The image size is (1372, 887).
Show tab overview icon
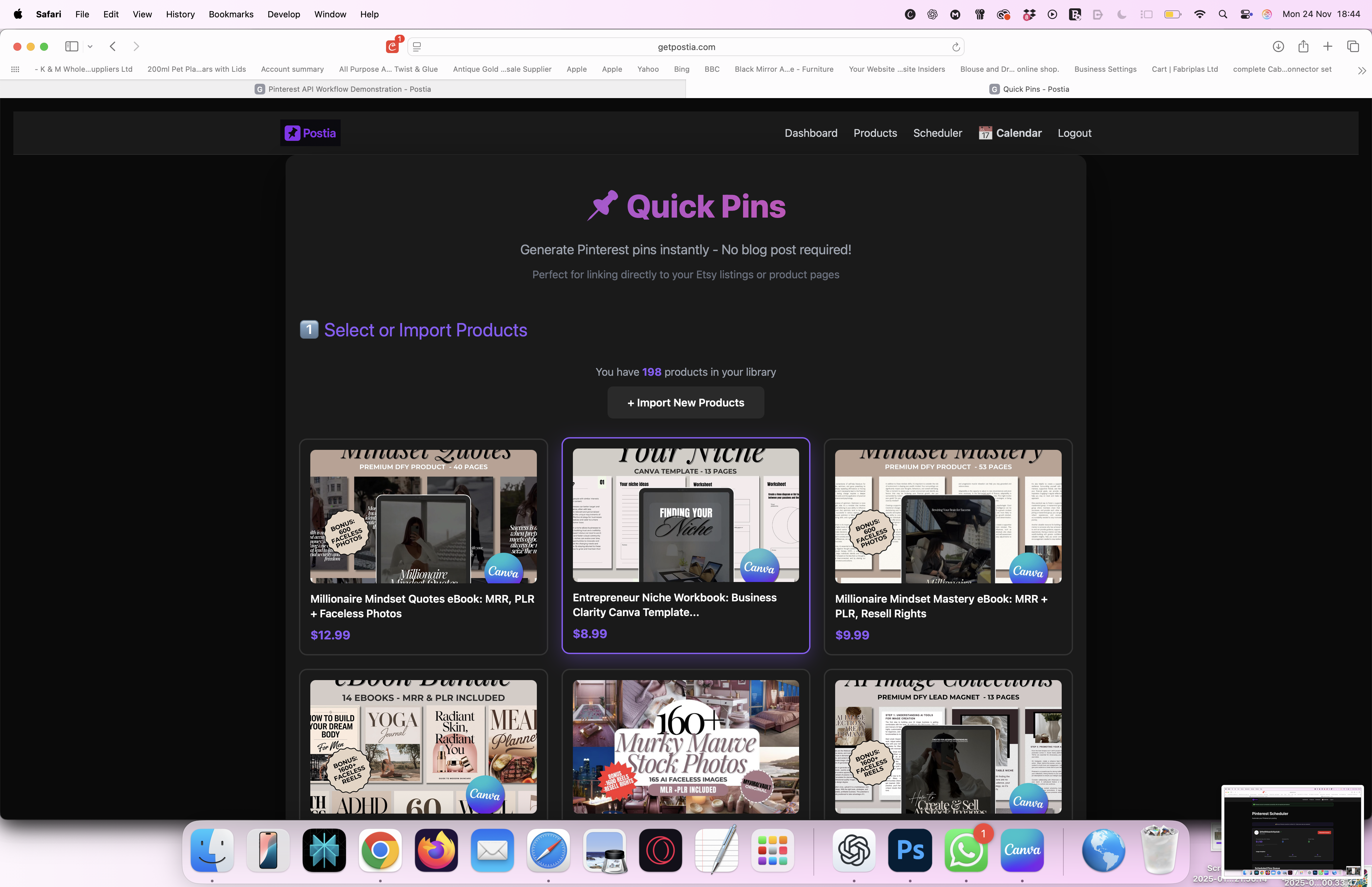point(1353,47)
